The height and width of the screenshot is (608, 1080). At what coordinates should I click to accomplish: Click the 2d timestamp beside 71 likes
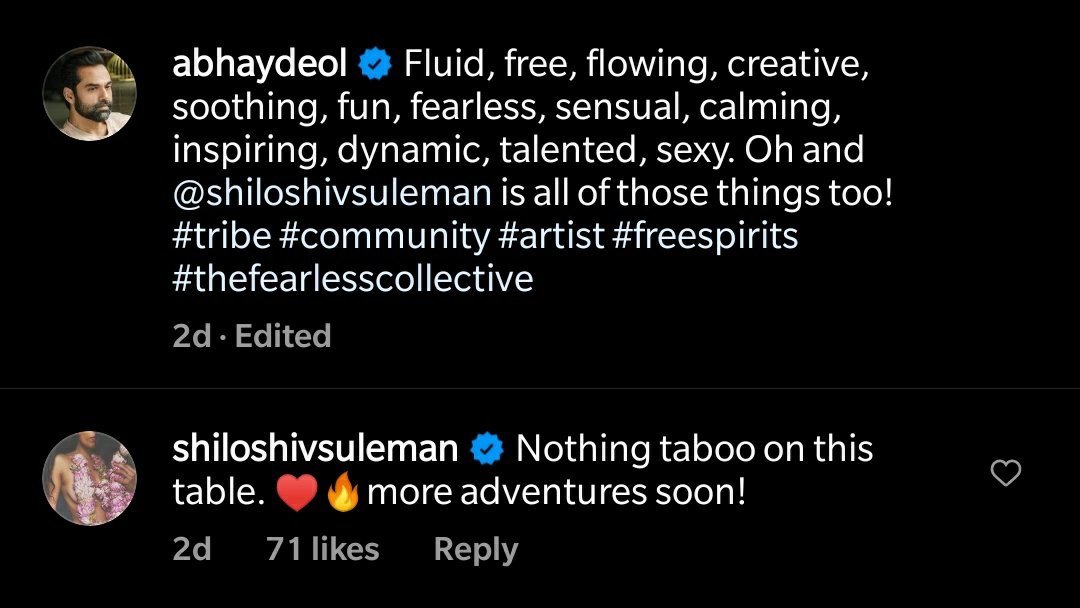point(192,549)
